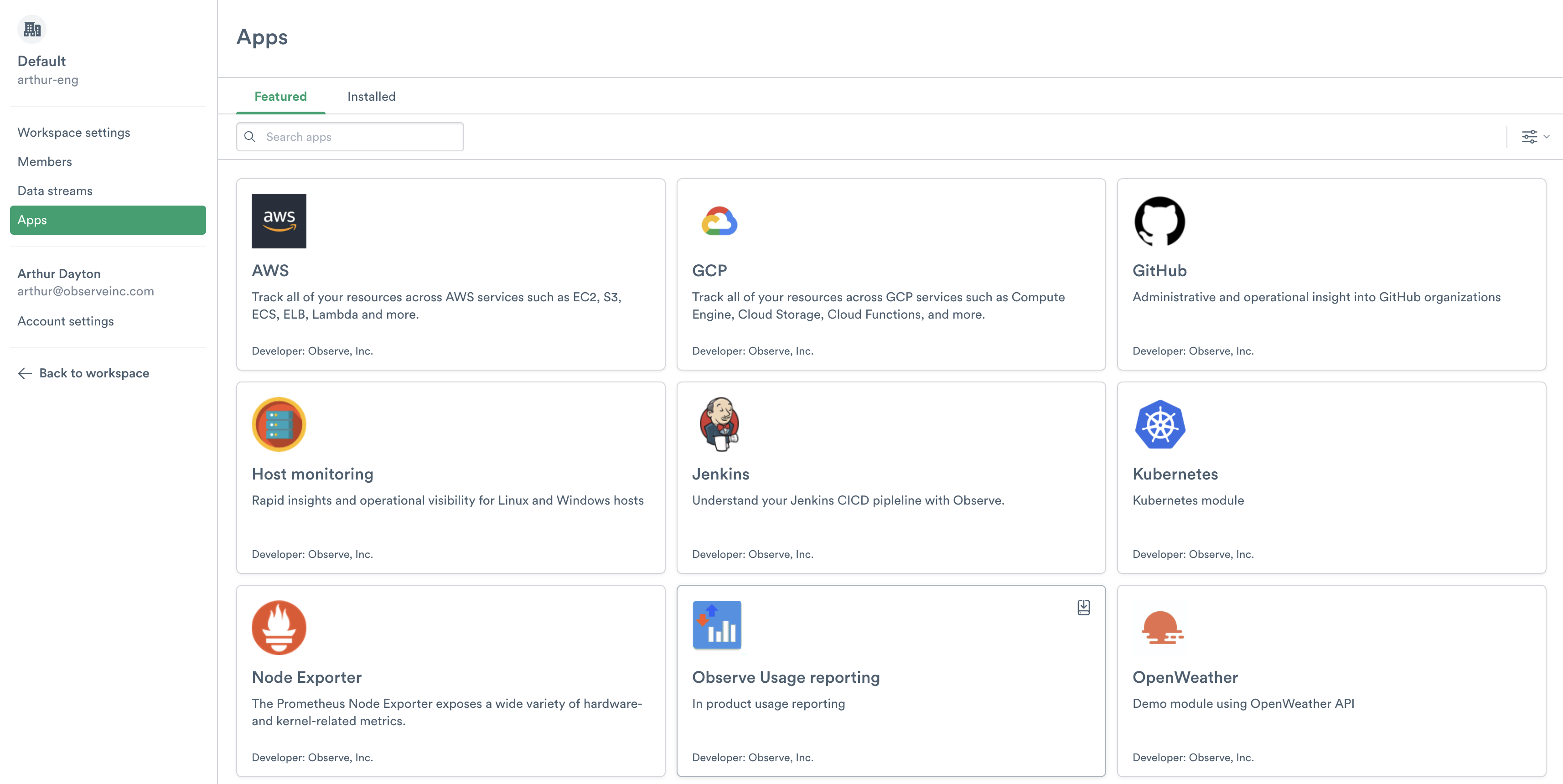Click the Arthur Dayton user name

(59, 273)
